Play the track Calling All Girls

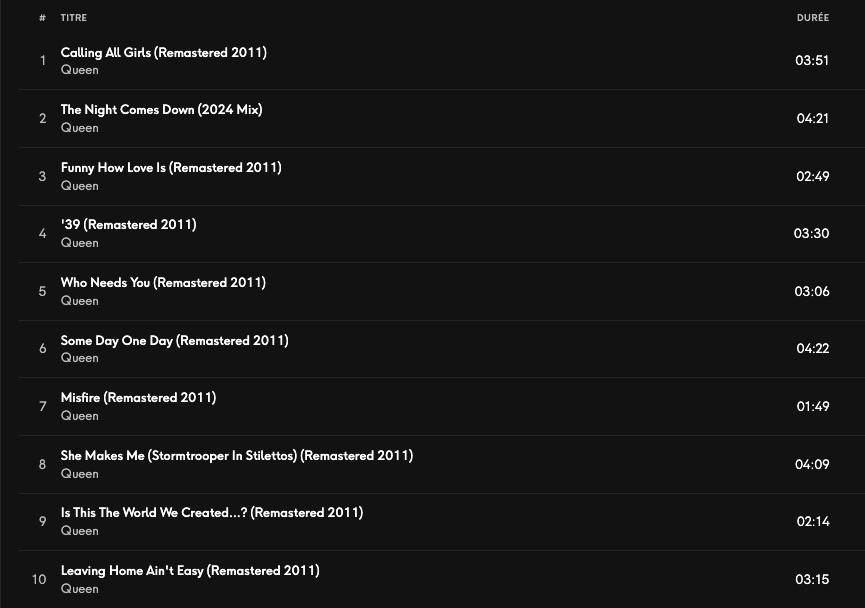point(163,52)
